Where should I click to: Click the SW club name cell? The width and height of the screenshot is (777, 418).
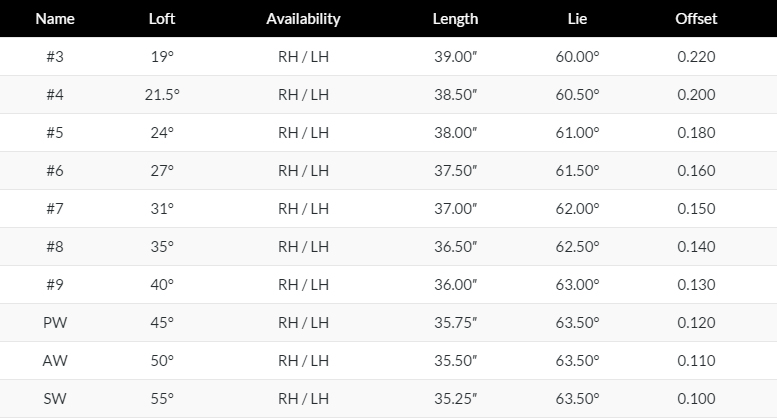(x=55, y=399)
